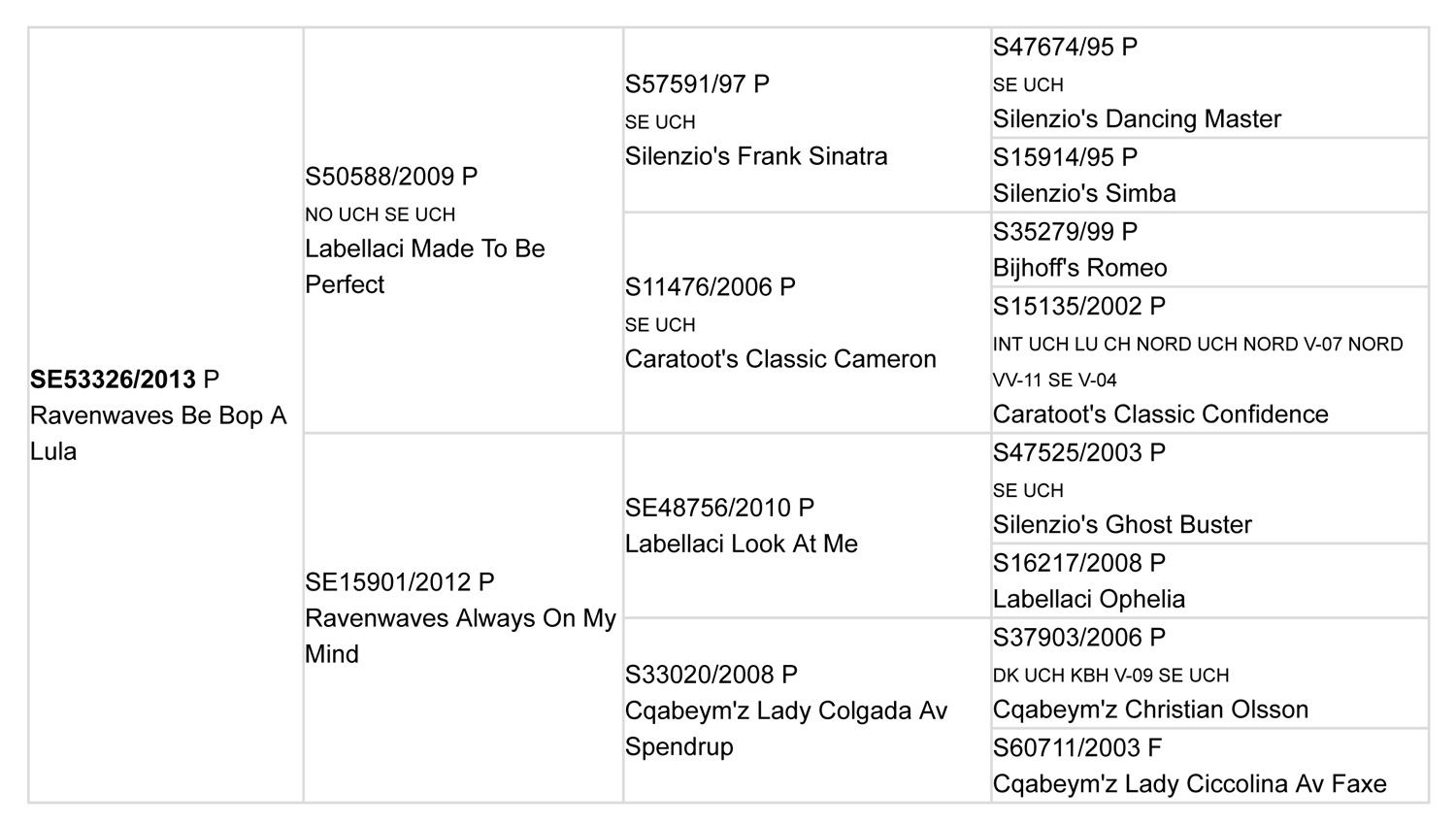Open Caratoot's Classic Confidence entry
This screenshot has height=825, width=1456.
[x=1160, y=414]
